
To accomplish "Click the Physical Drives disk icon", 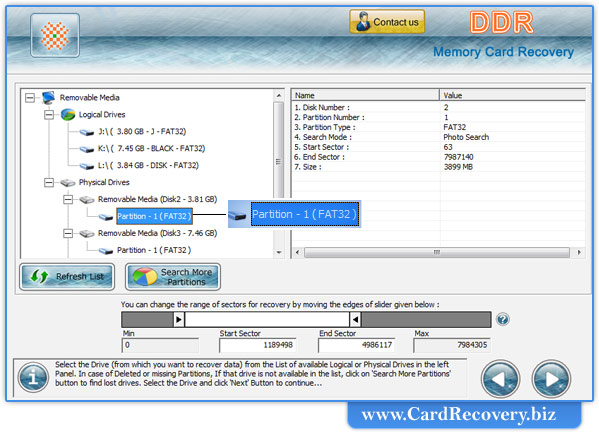I will click(68, 183).
